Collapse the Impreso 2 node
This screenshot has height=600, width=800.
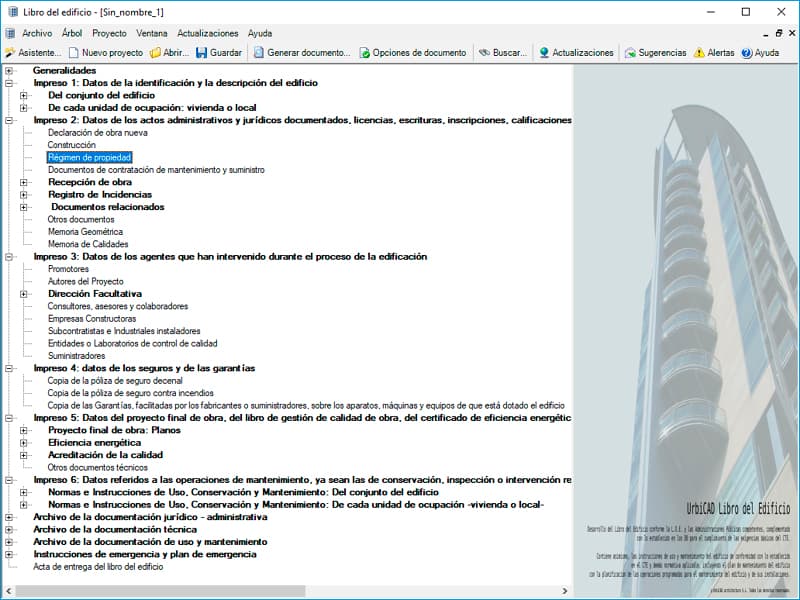(x=9, y=120)
